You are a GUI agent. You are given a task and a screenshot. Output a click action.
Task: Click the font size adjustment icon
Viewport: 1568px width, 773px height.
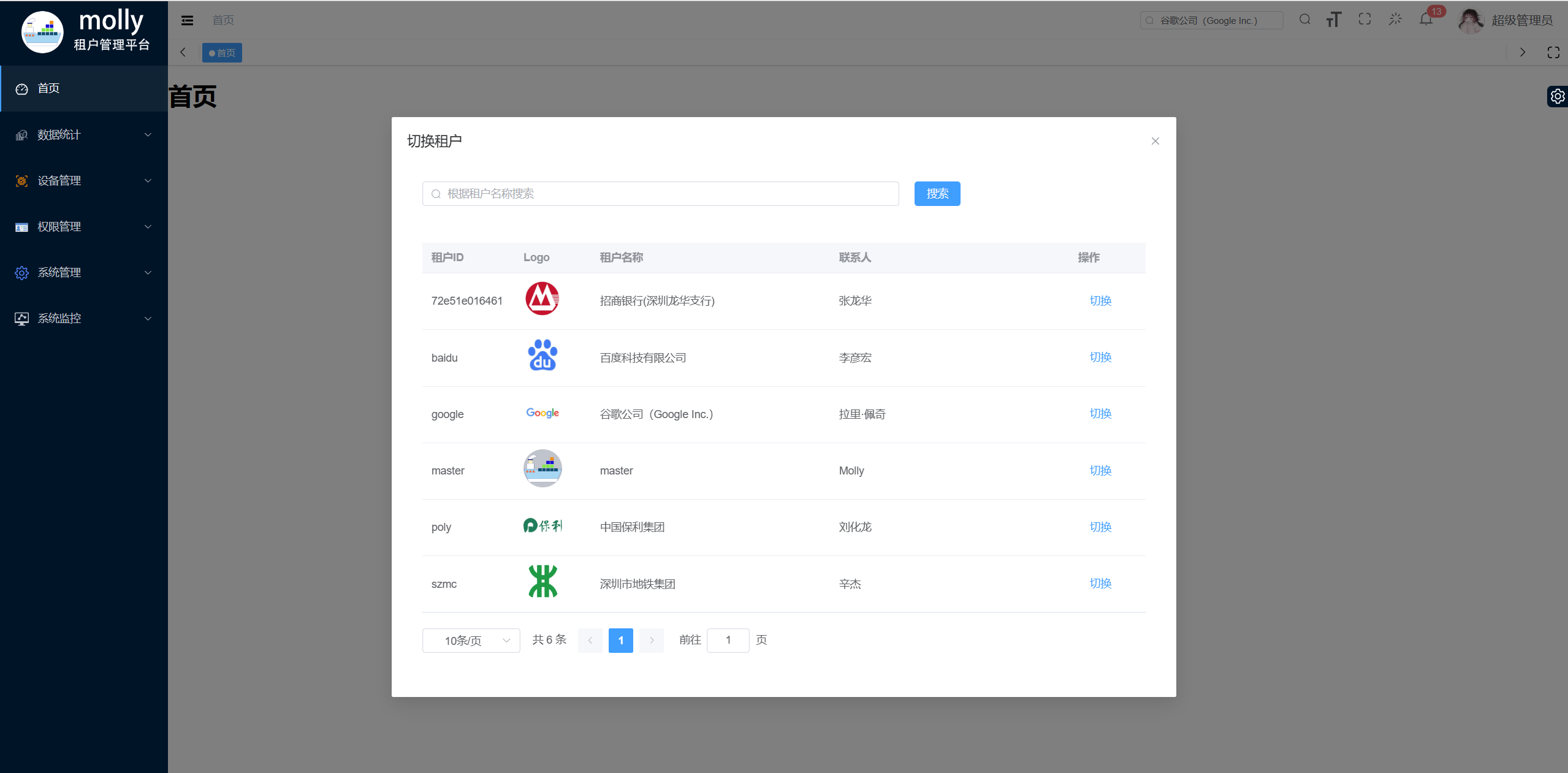[1333, 20]
